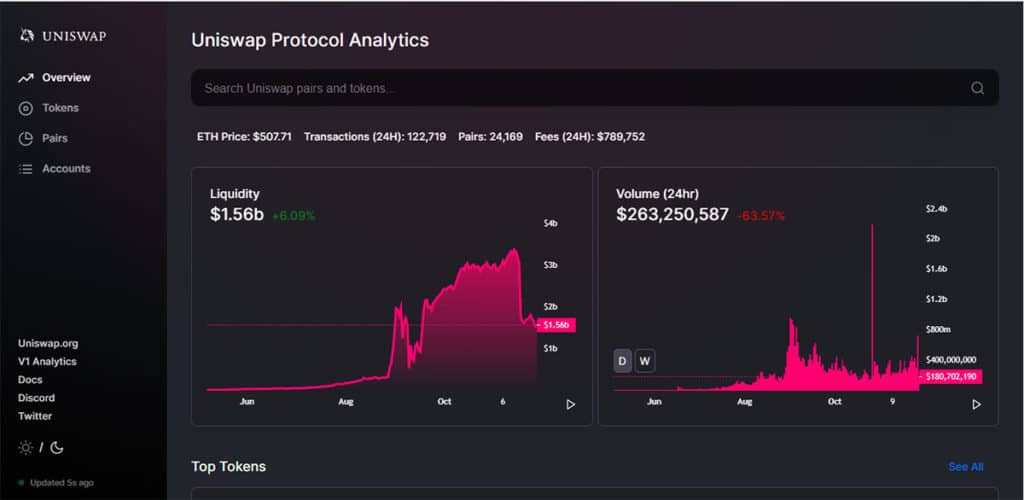This screenshot has width=1024, height=500.
Task: Click the Pairs: 24,169 stat
Action: pyautogui.click(x=490, y=137)
